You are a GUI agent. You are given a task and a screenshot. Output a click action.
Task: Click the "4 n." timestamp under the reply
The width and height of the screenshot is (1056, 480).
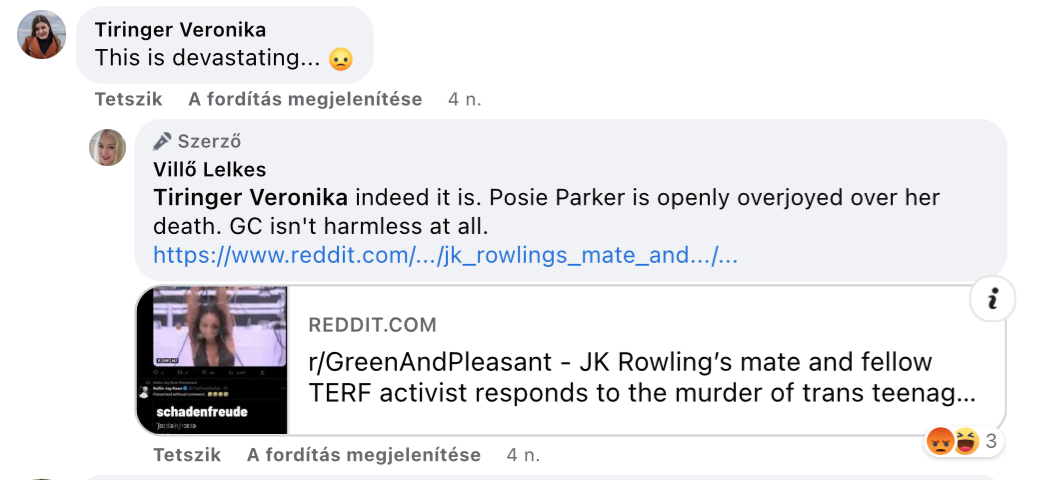[523, 455]
